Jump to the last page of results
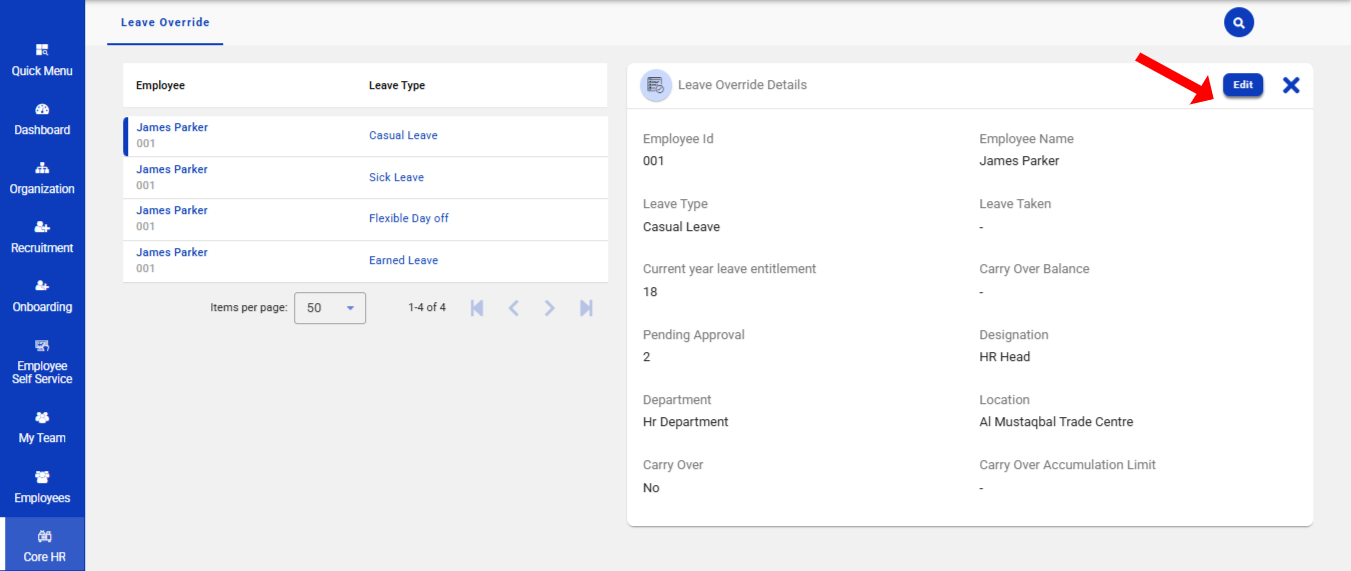Screen dimensions: 1351x571 coord(586,308)
